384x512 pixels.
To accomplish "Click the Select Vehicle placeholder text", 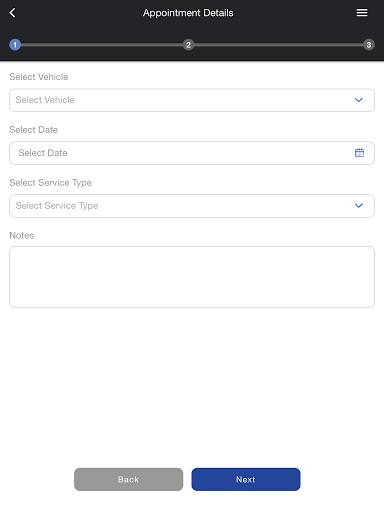I will click(x=45, y=100).
